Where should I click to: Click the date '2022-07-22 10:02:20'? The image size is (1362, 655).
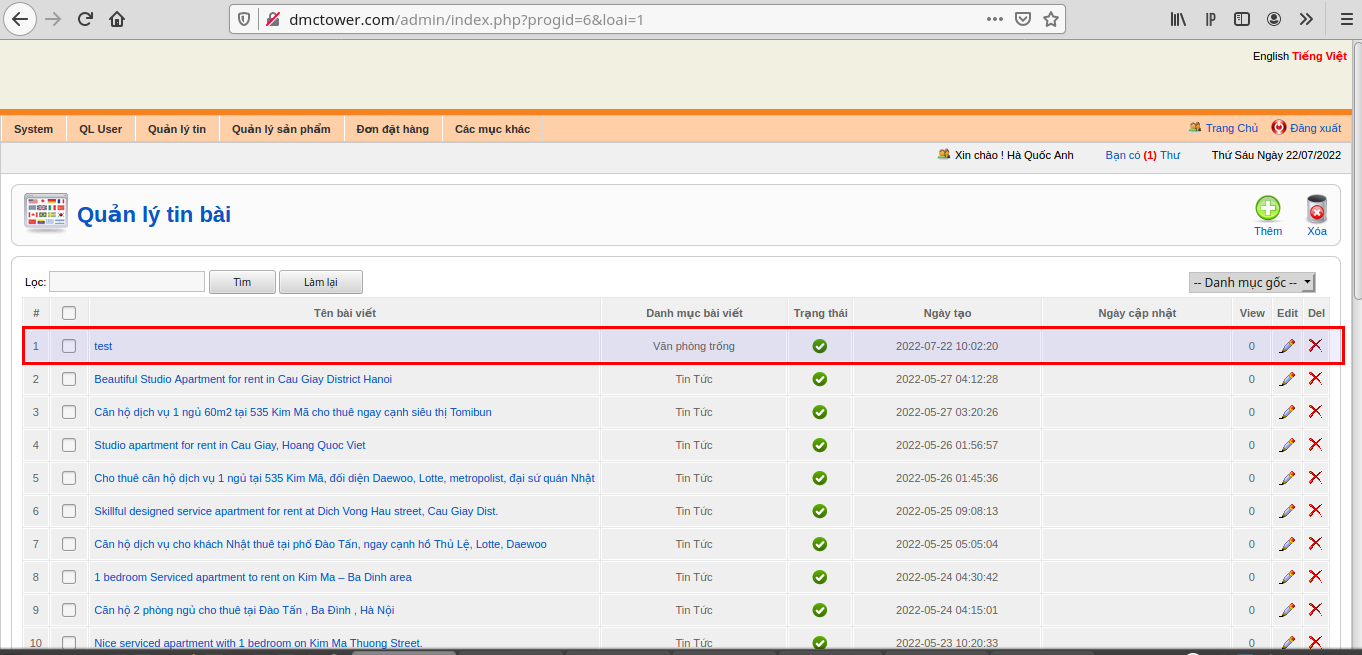(x=947, y=346)
